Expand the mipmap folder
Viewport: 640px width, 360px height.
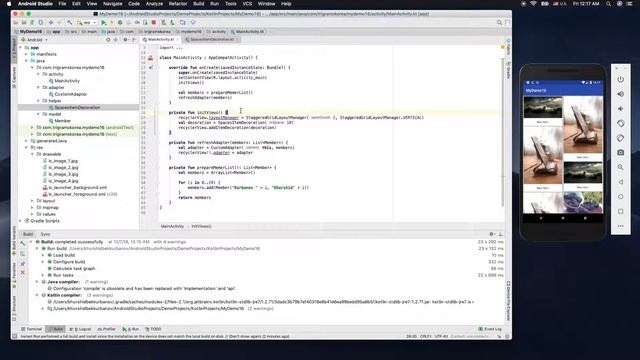(x=32, y=207)
